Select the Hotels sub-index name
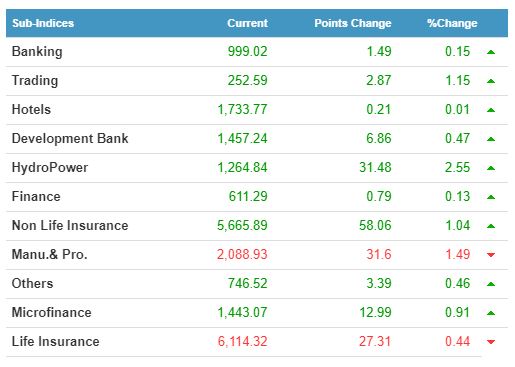 coord(31,110)
